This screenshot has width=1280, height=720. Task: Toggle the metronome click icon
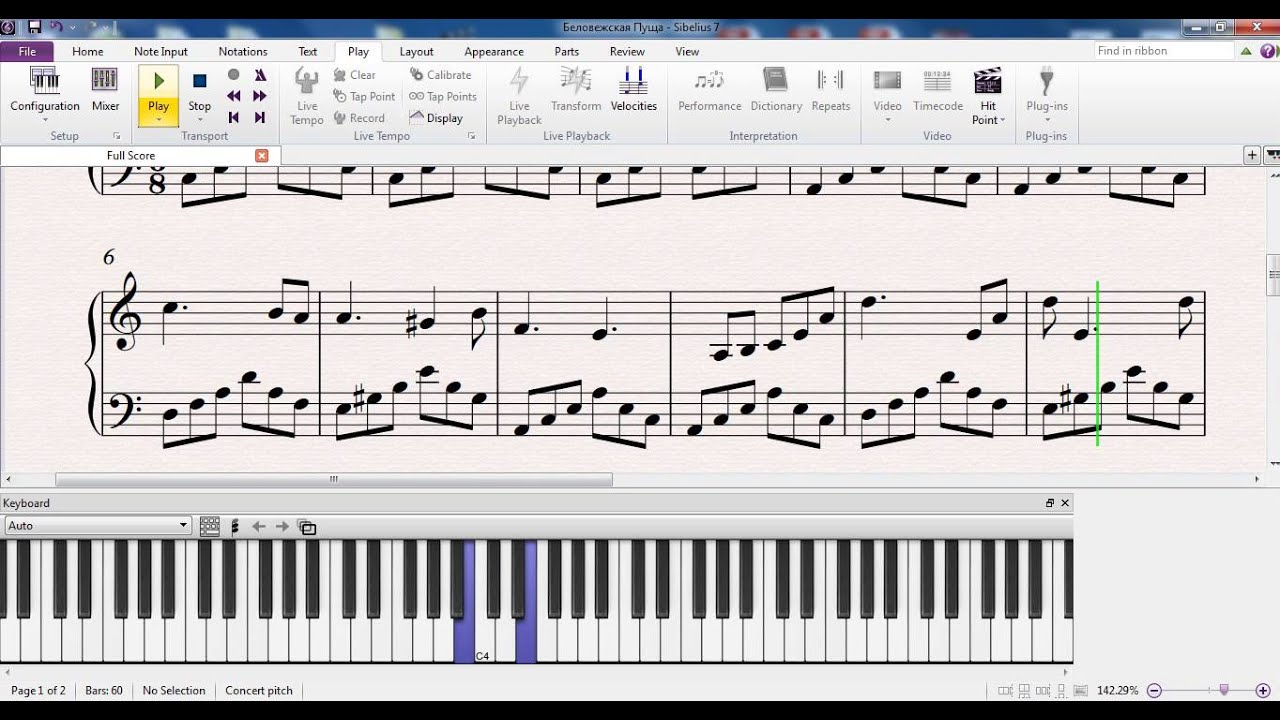(260, 75)
